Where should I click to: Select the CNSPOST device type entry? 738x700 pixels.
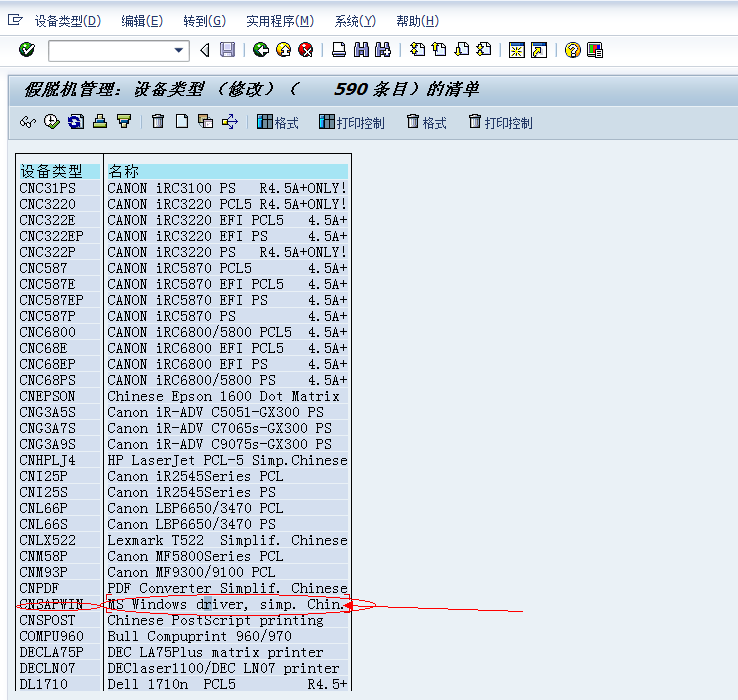tap(47, 620)
